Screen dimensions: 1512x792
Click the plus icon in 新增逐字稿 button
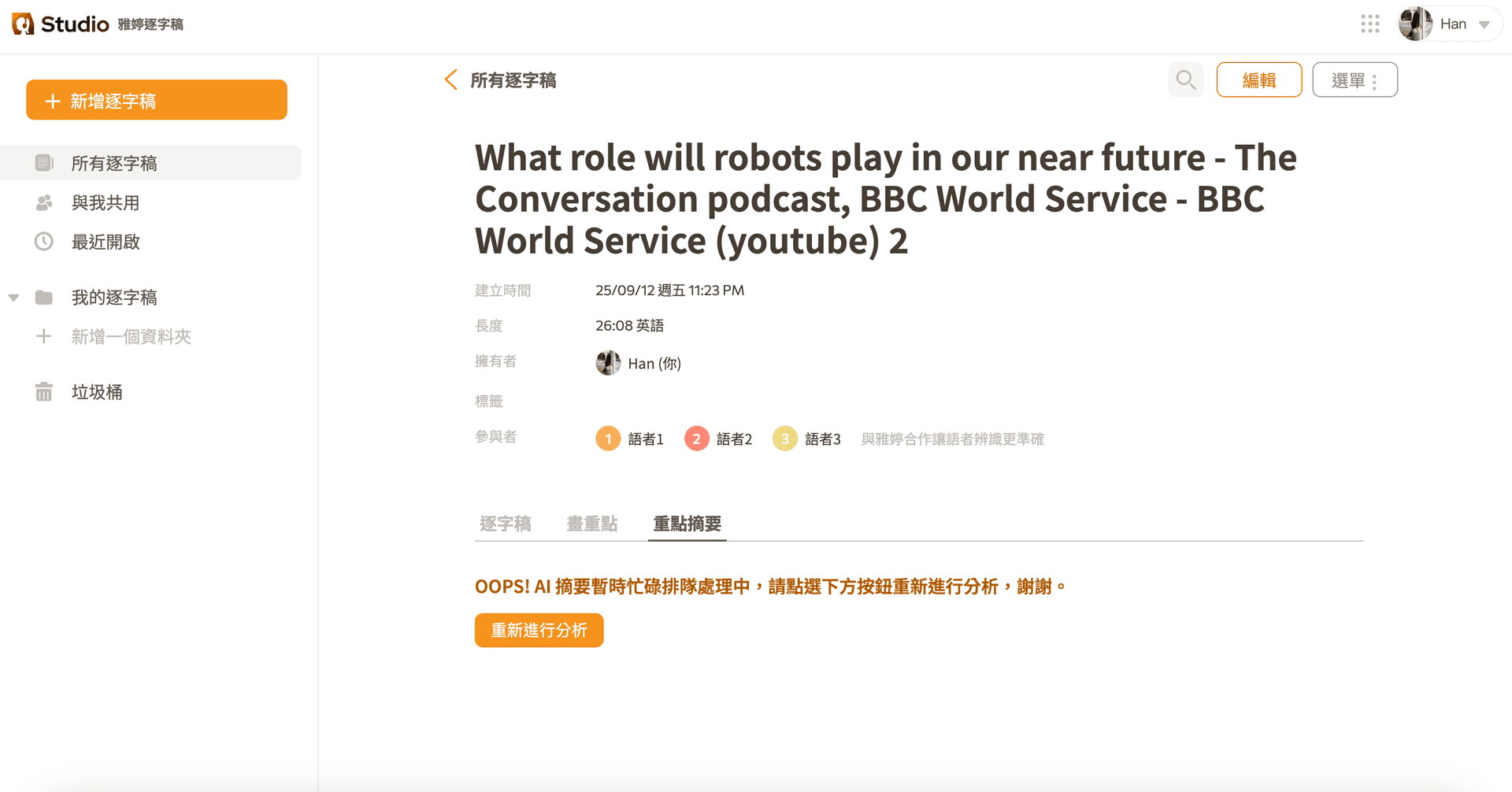(x=53, y=101)
